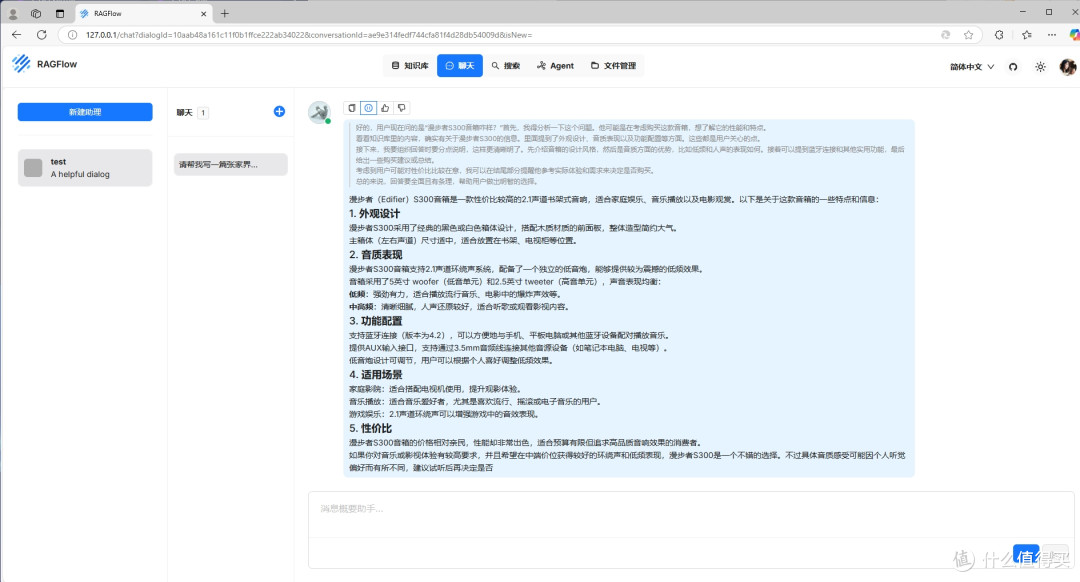This screenshot has height=582, width=1080.
Task: Add this page to favorites with the star
Action: pyautogui.click(x=968, y=34)
